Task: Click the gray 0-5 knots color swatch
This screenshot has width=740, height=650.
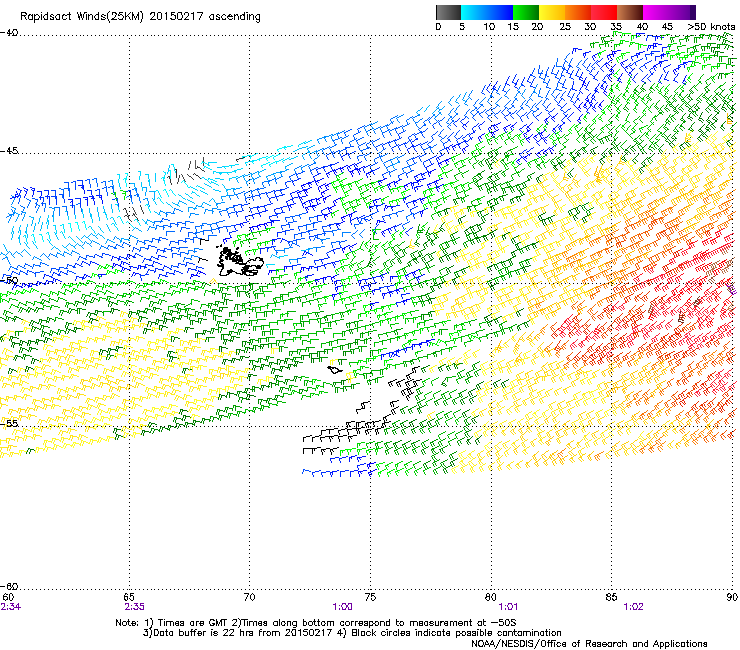Action: (448, 12)
